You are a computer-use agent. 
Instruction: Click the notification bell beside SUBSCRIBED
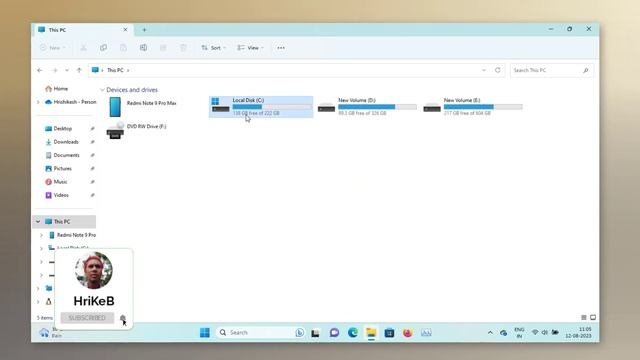(123, 318)
